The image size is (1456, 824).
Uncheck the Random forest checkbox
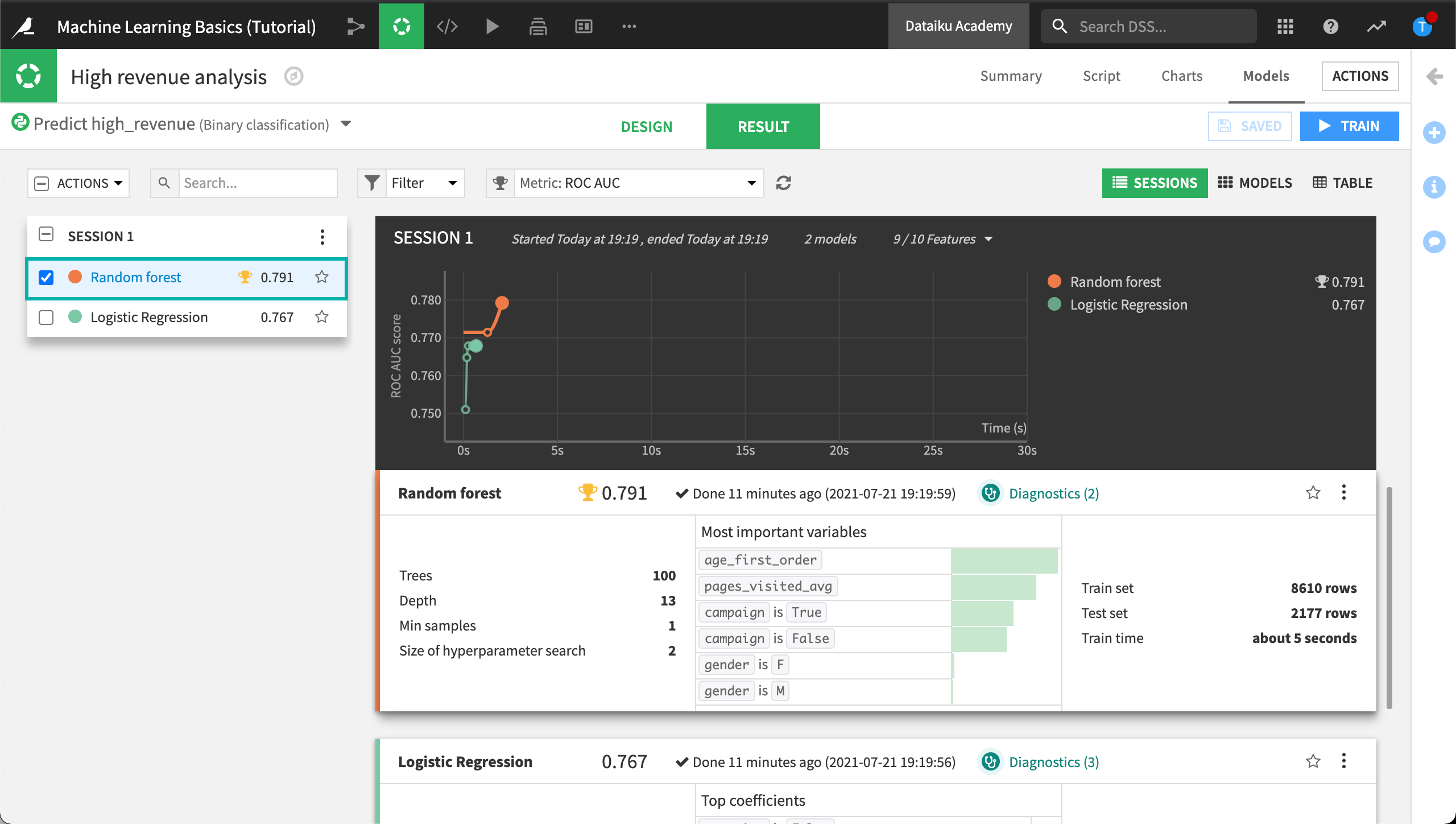pos(46,278)
